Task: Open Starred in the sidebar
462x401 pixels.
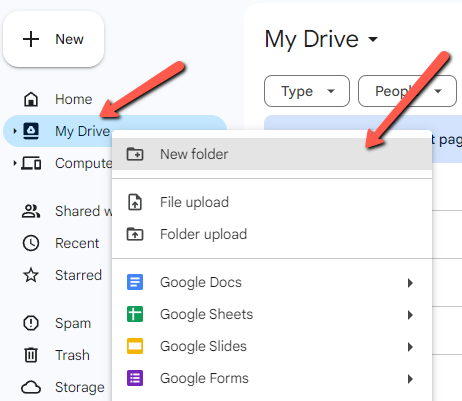Action: click(78, 275)
